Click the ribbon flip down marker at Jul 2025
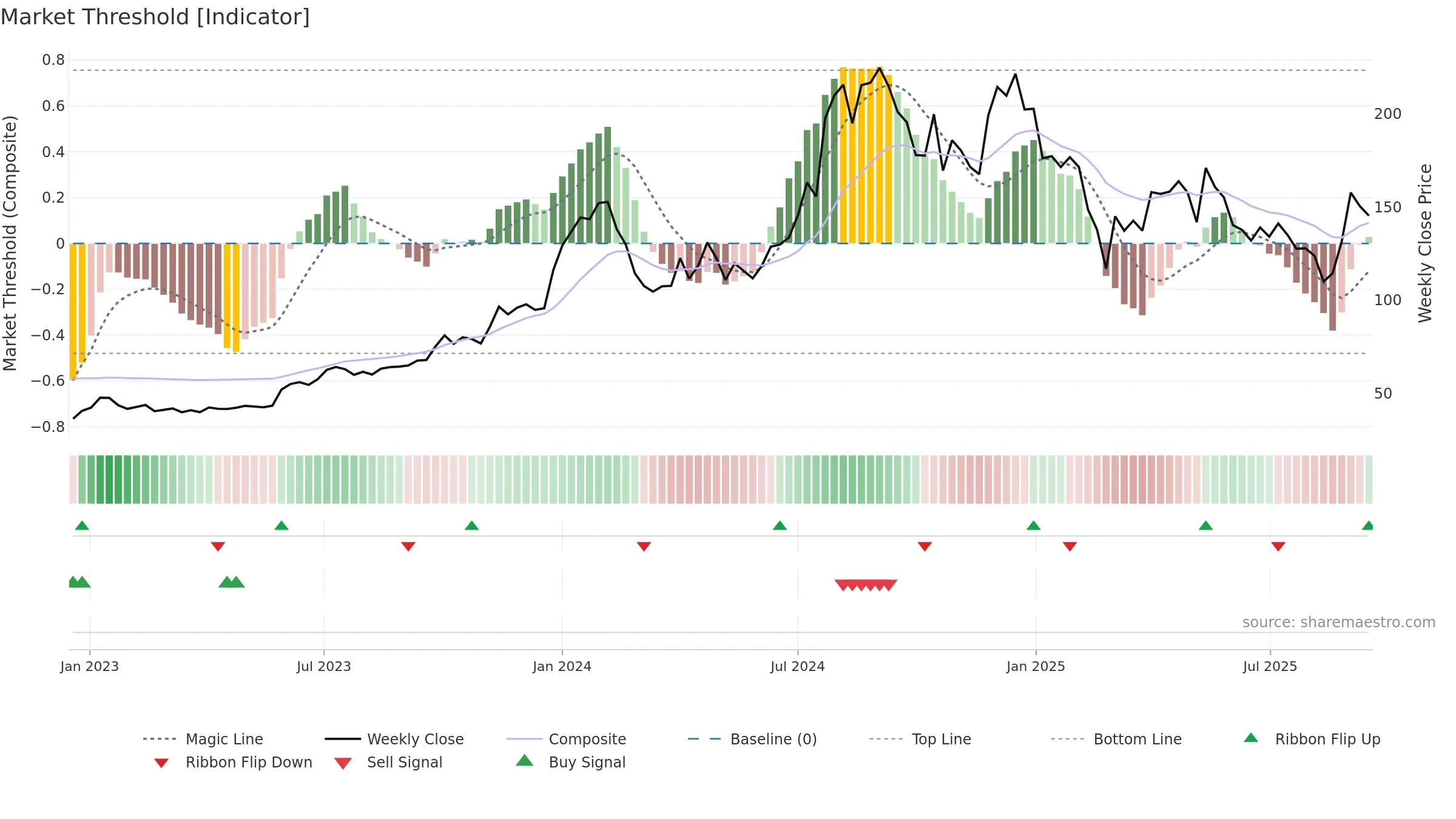 [x=1278, y=547]
